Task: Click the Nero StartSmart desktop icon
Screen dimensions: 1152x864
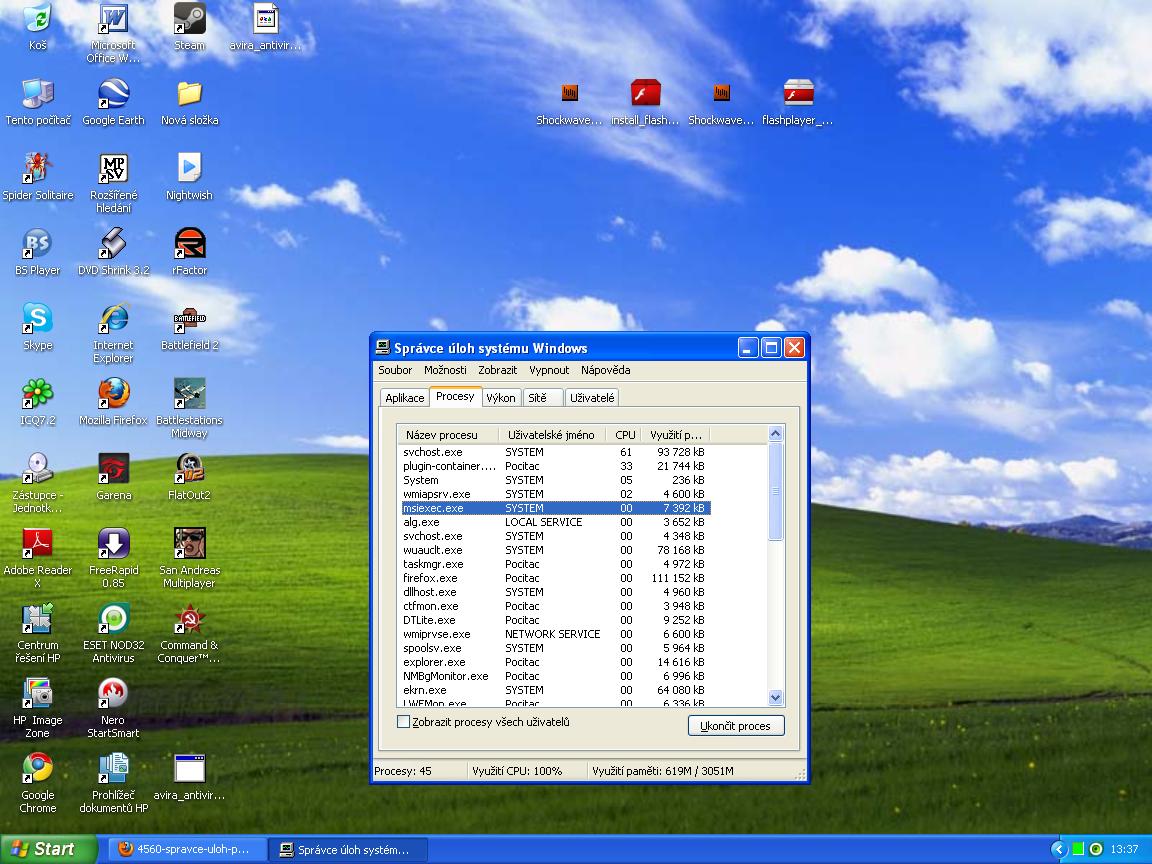Action: tap(113, 694)
